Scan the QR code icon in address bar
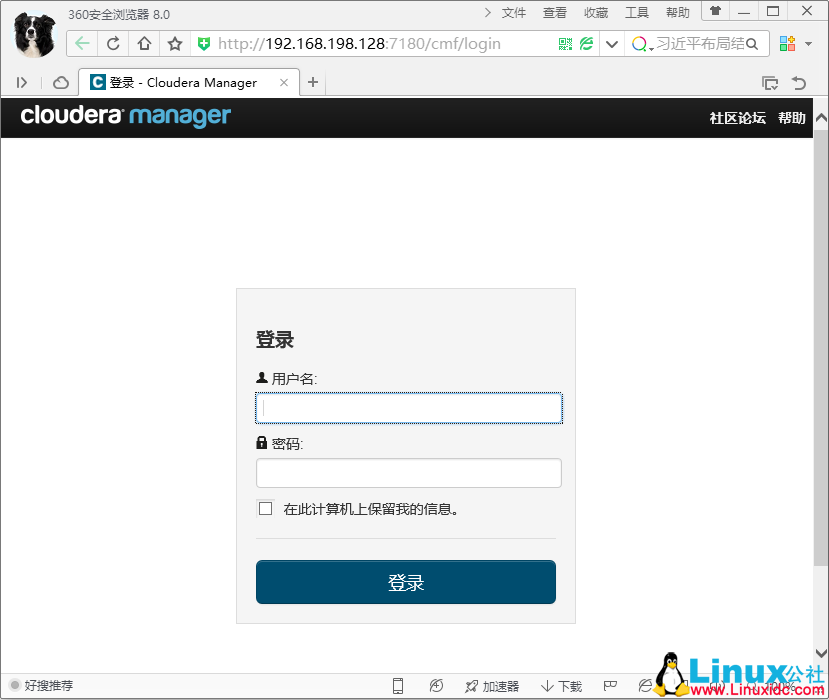 tap(565, 44)
